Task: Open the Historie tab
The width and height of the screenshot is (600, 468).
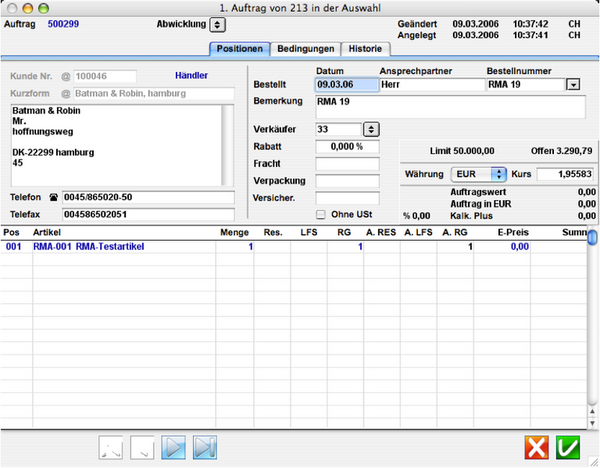Action: tap(363, 49)
